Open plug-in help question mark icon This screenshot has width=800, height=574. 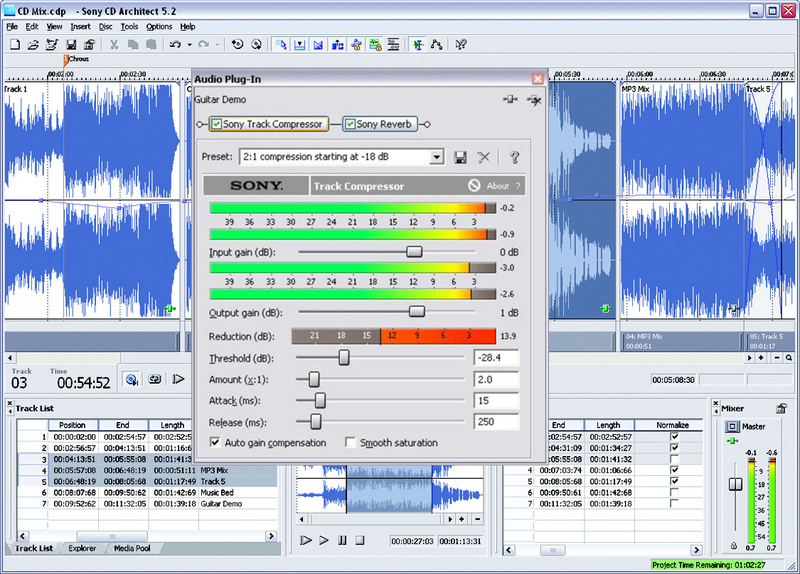click(x=515, y=157)
